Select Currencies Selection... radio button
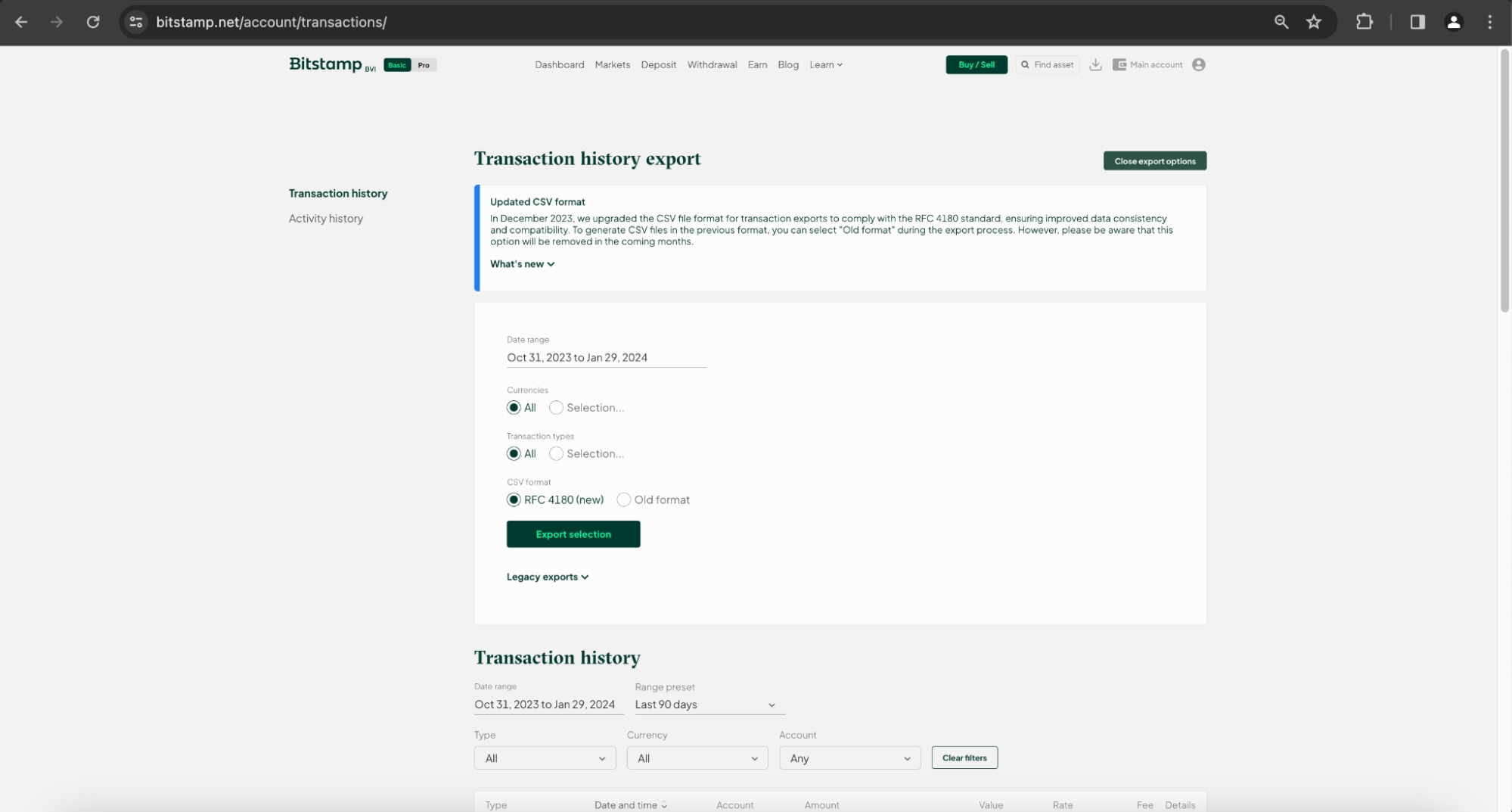The image size is (1512, 812). pos(556,408)
